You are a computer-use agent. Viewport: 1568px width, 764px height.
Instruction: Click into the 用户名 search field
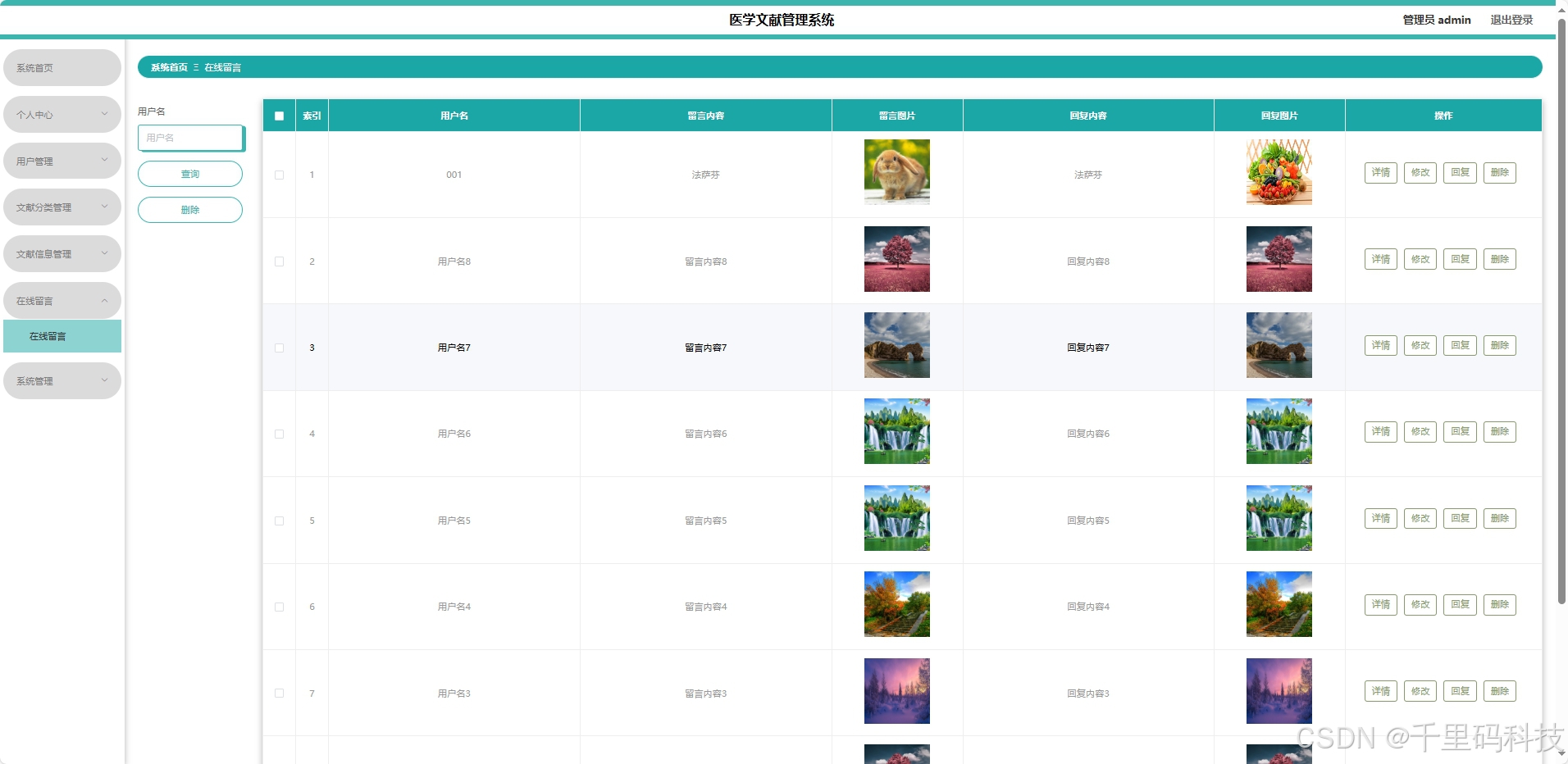pyautogui.click(x=191, y=138)
